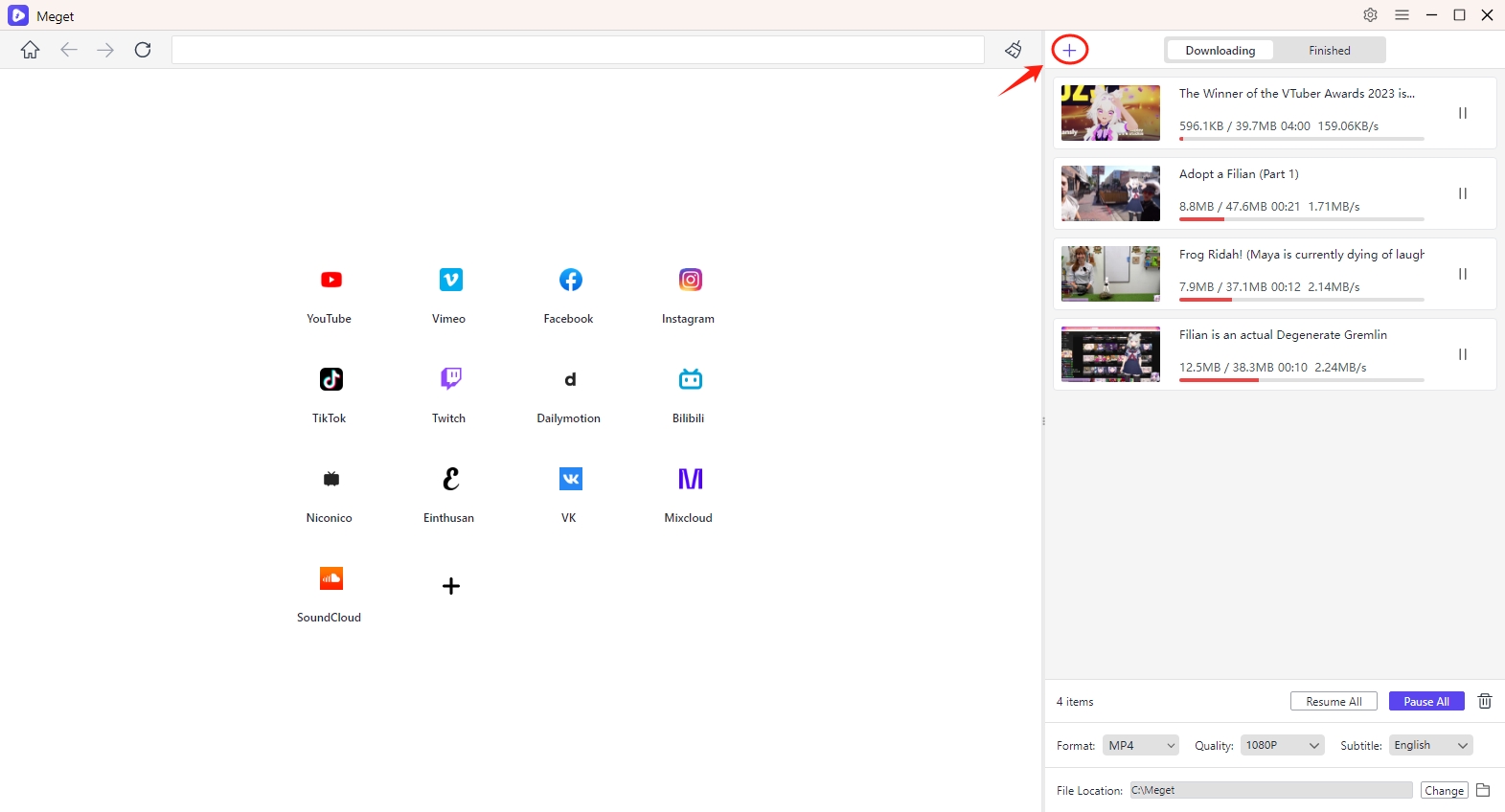Focus the browser address bar
The width and height of the screenshot is (1505, 812).
pyautogui.click(x=578, y=50)
